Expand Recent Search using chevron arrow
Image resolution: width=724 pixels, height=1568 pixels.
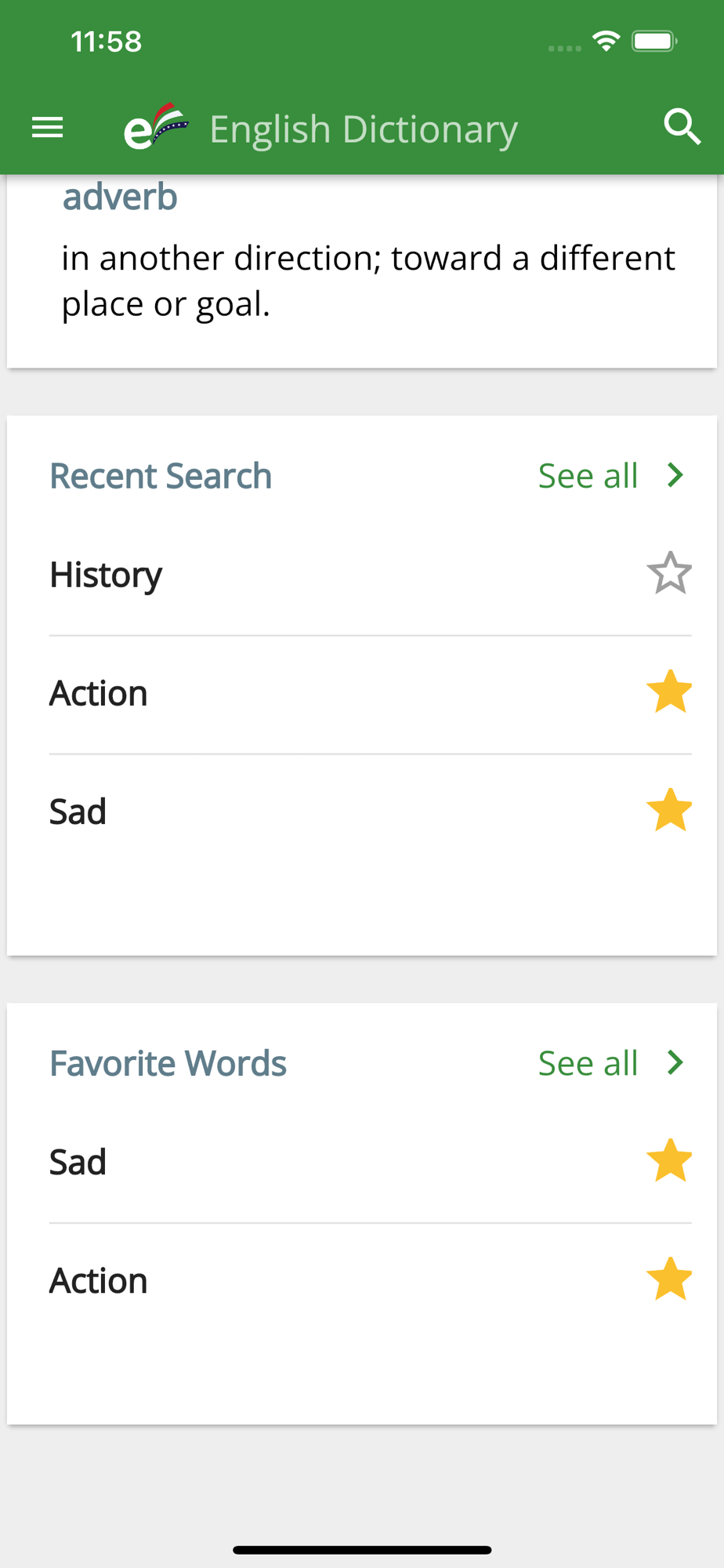point(675,475)
